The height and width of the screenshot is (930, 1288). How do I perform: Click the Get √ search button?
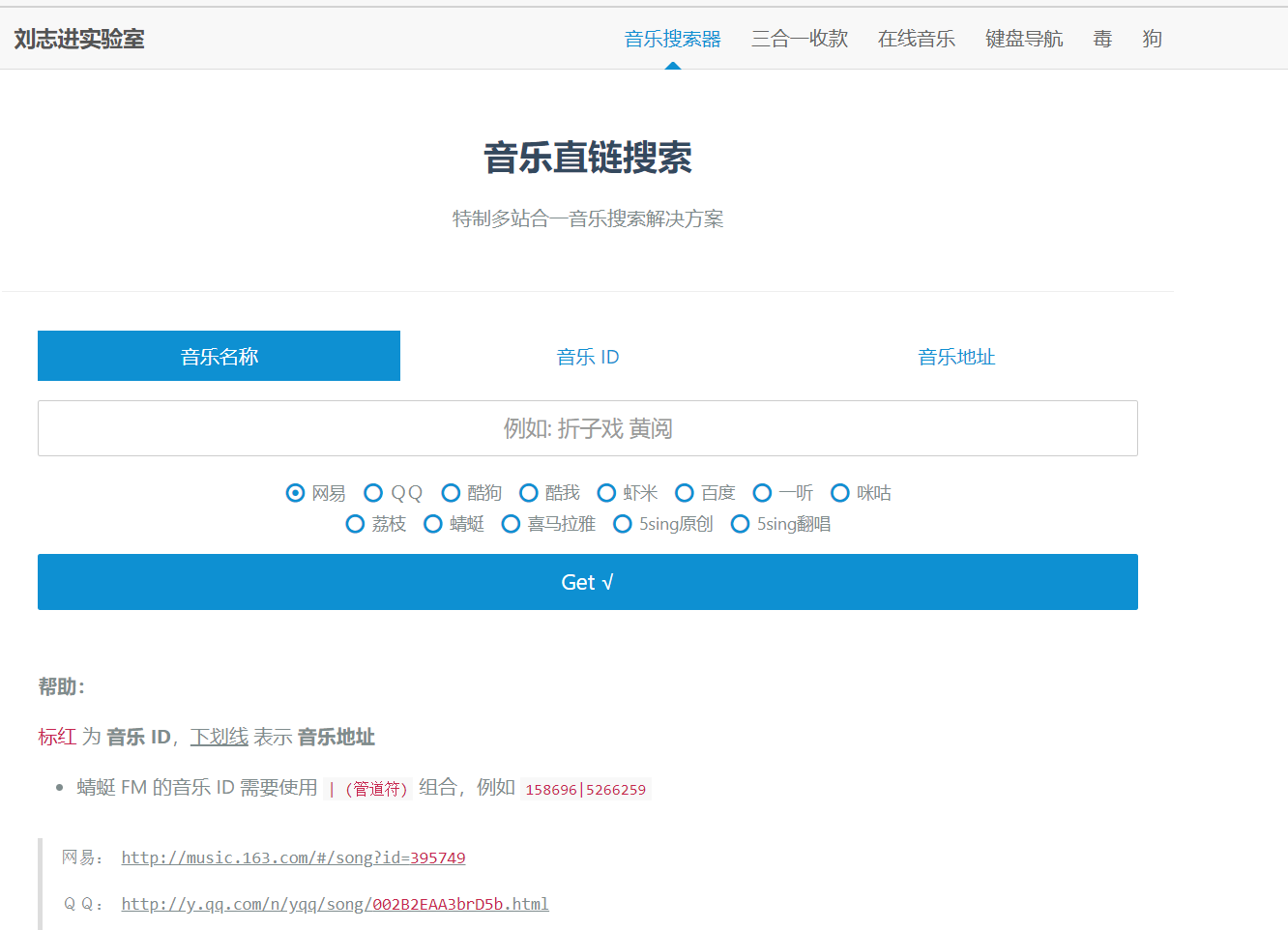tap(588, 582)
